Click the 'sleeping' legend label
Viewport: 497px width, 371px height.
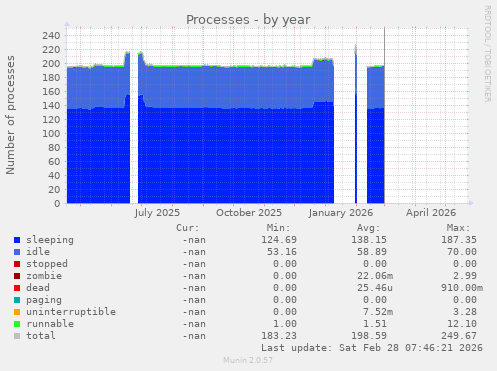click(50, 240)
